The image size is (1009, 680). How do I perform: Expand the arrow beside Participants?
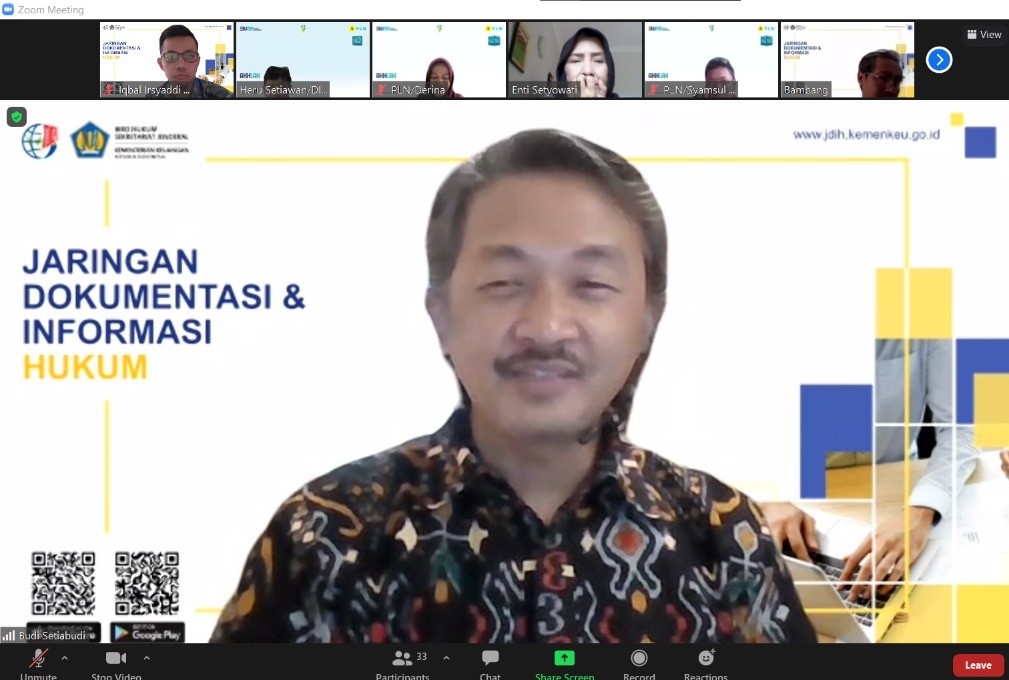tap(447, 658)
